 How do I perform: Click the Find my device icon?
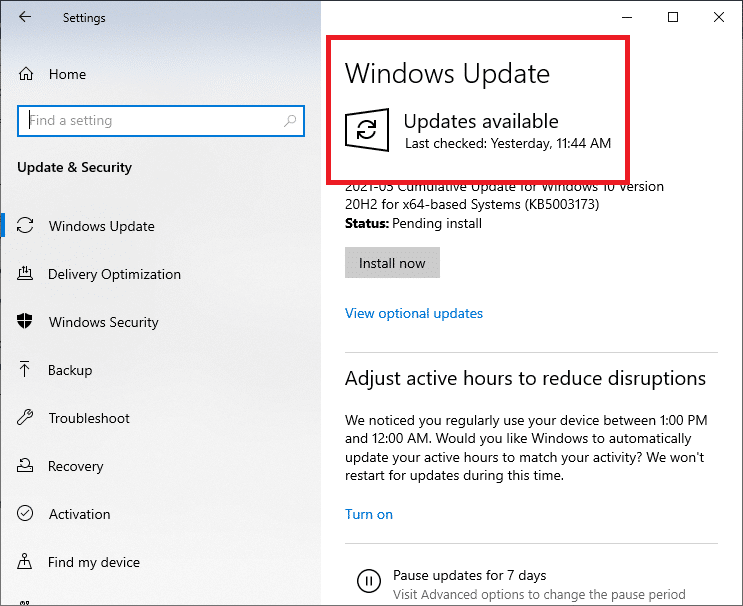[26, 562]
